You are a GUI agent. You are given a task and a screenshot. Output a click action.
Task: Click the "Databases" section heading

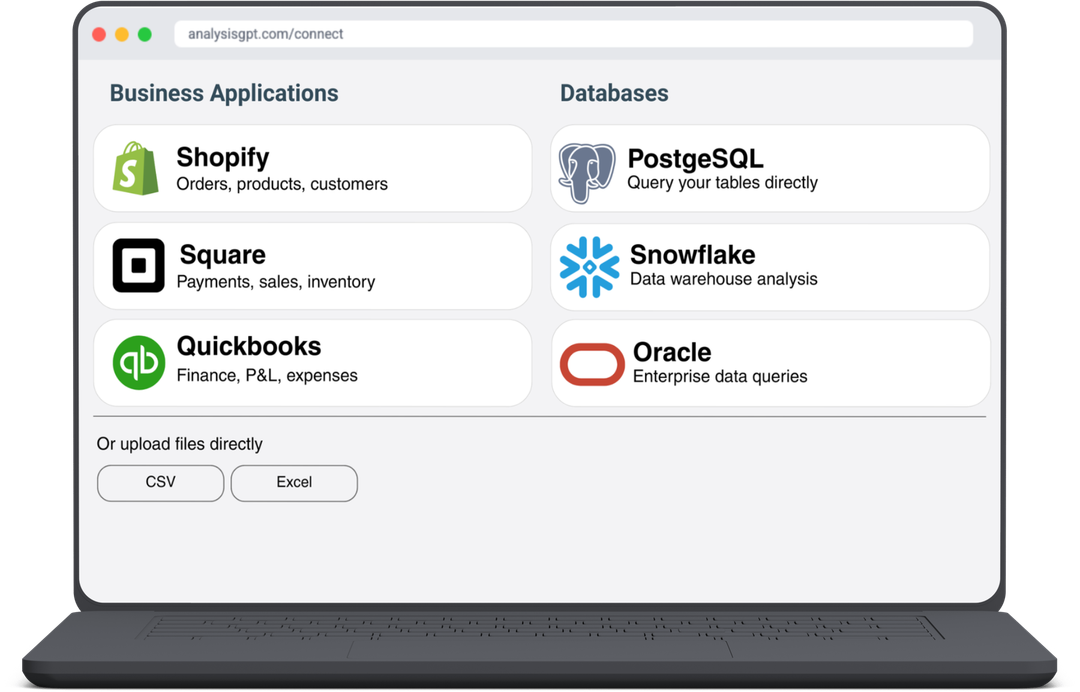point(614,93)
